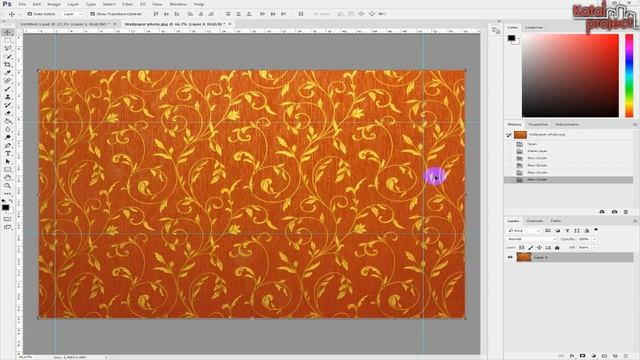Change screen mode icon in toolbox

pyautogui.click(x=8, y=227)
